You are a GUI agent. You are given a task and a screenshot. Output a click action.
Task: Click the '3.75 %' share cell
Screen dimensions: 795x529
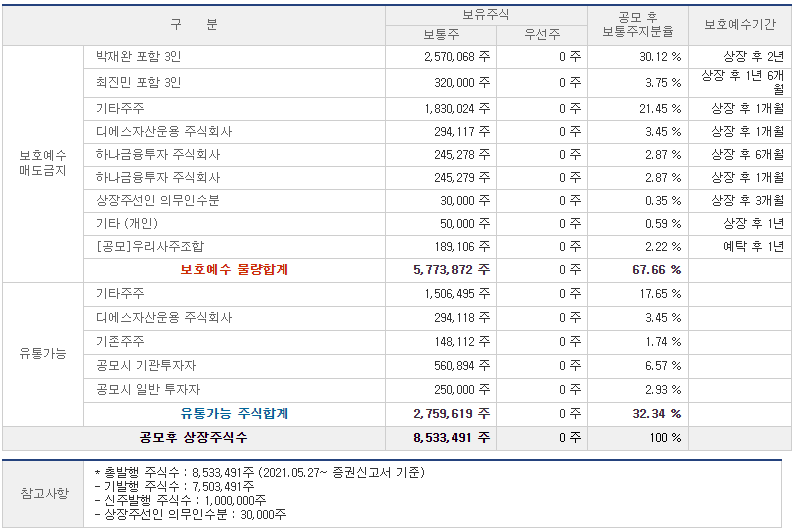click(x=663, y=83)
